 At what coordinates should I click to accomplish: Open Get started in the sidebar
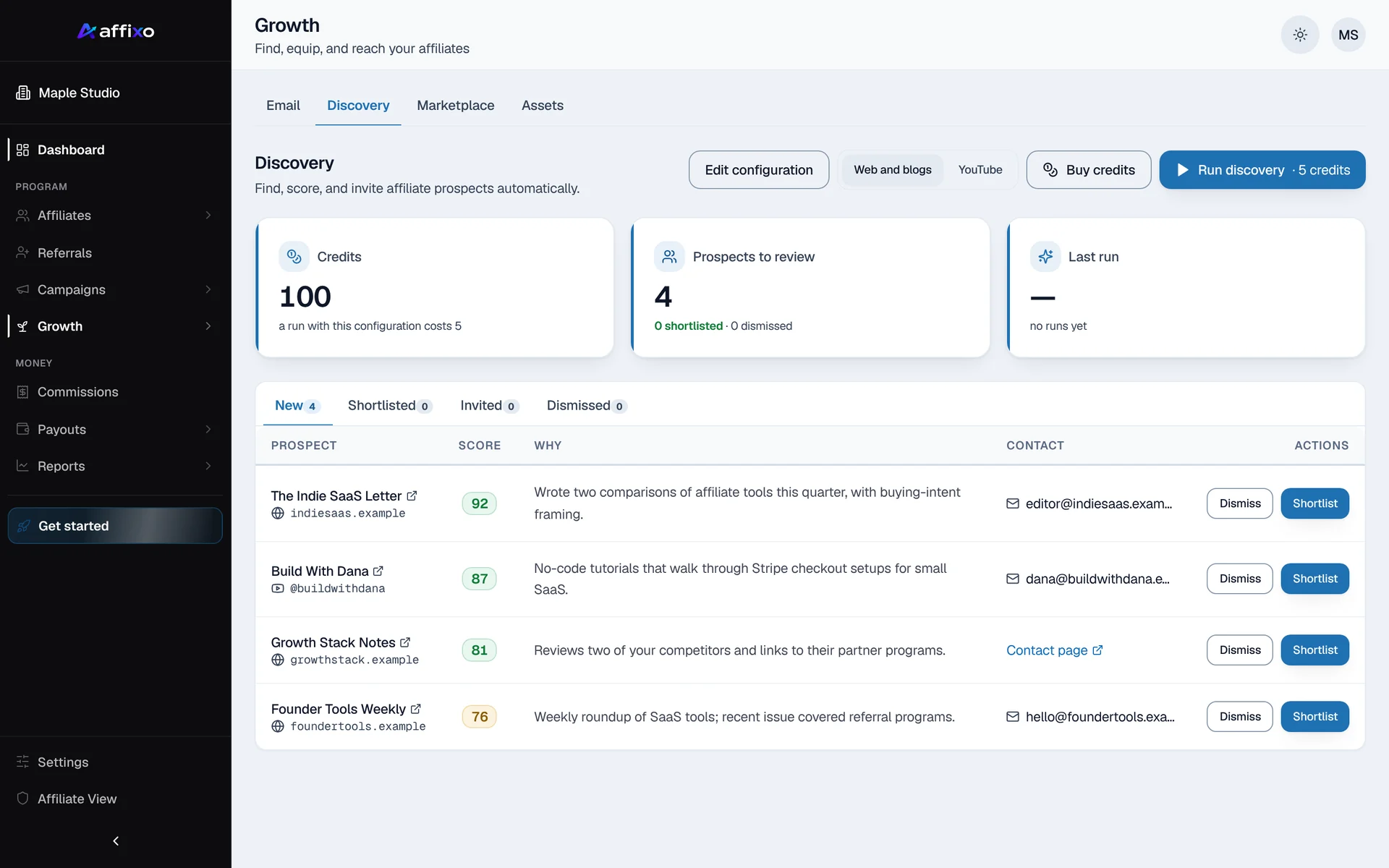pos(115,526)
